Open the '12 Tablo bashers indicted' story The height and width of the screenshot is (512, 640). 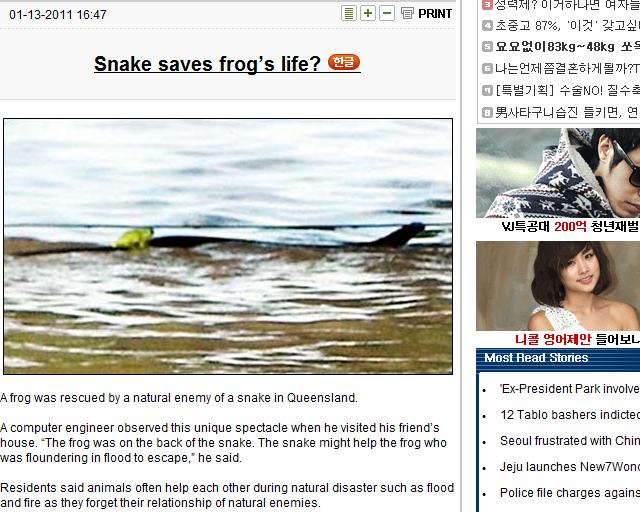point(570,415)
